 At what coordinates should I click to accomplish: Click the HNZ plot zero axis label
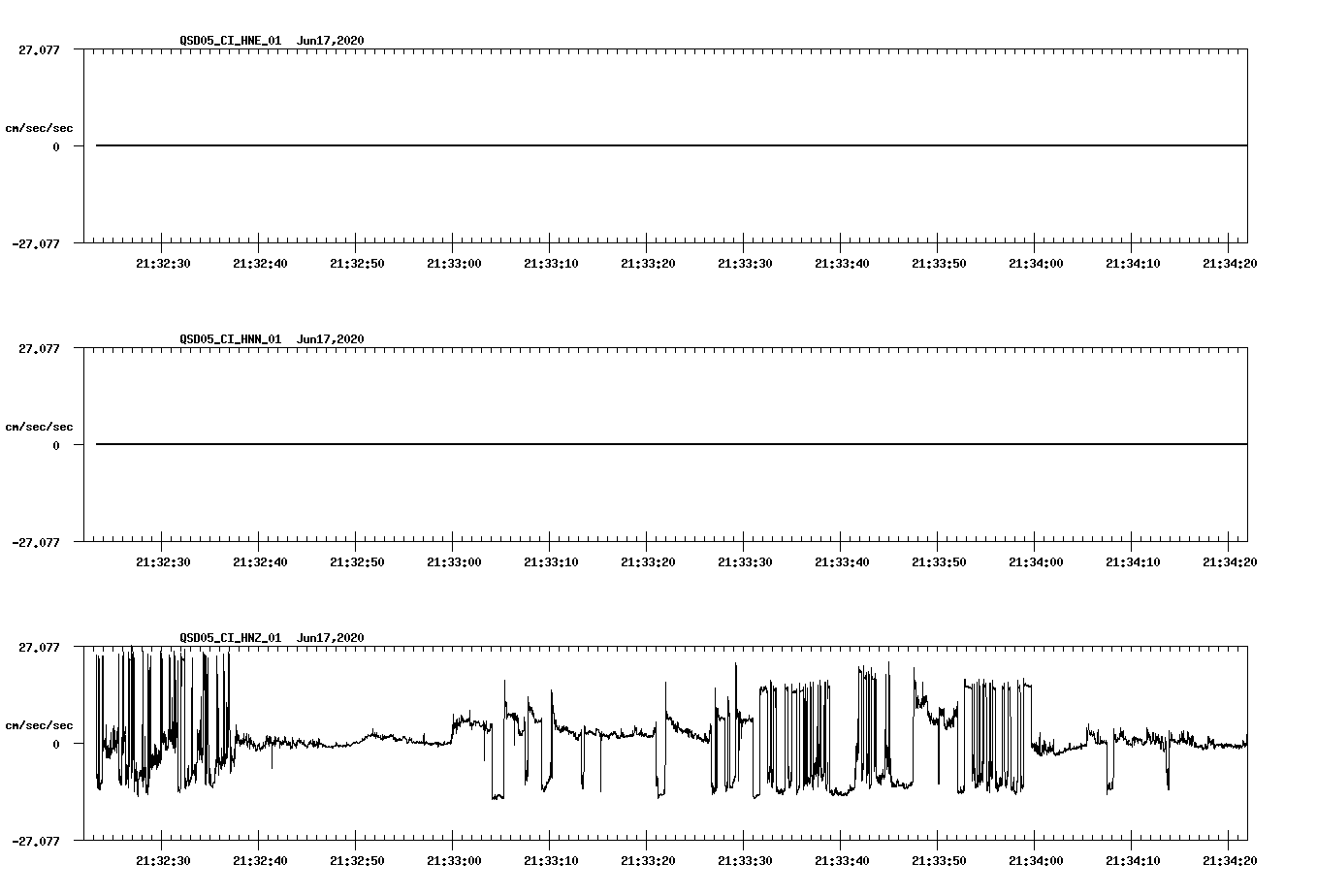(x=56, y=744)
